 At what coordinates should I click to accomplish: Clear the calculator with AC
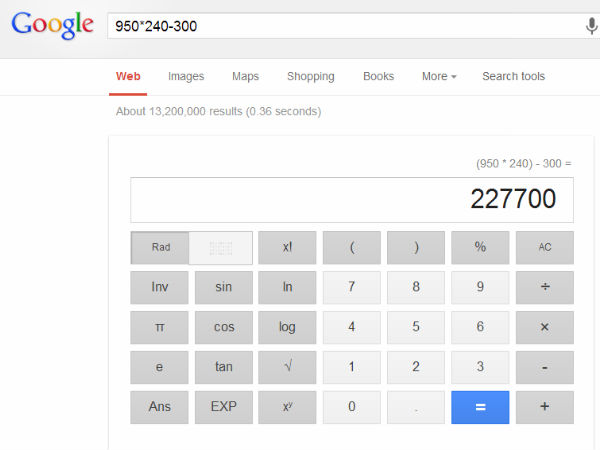coord(545,247)
